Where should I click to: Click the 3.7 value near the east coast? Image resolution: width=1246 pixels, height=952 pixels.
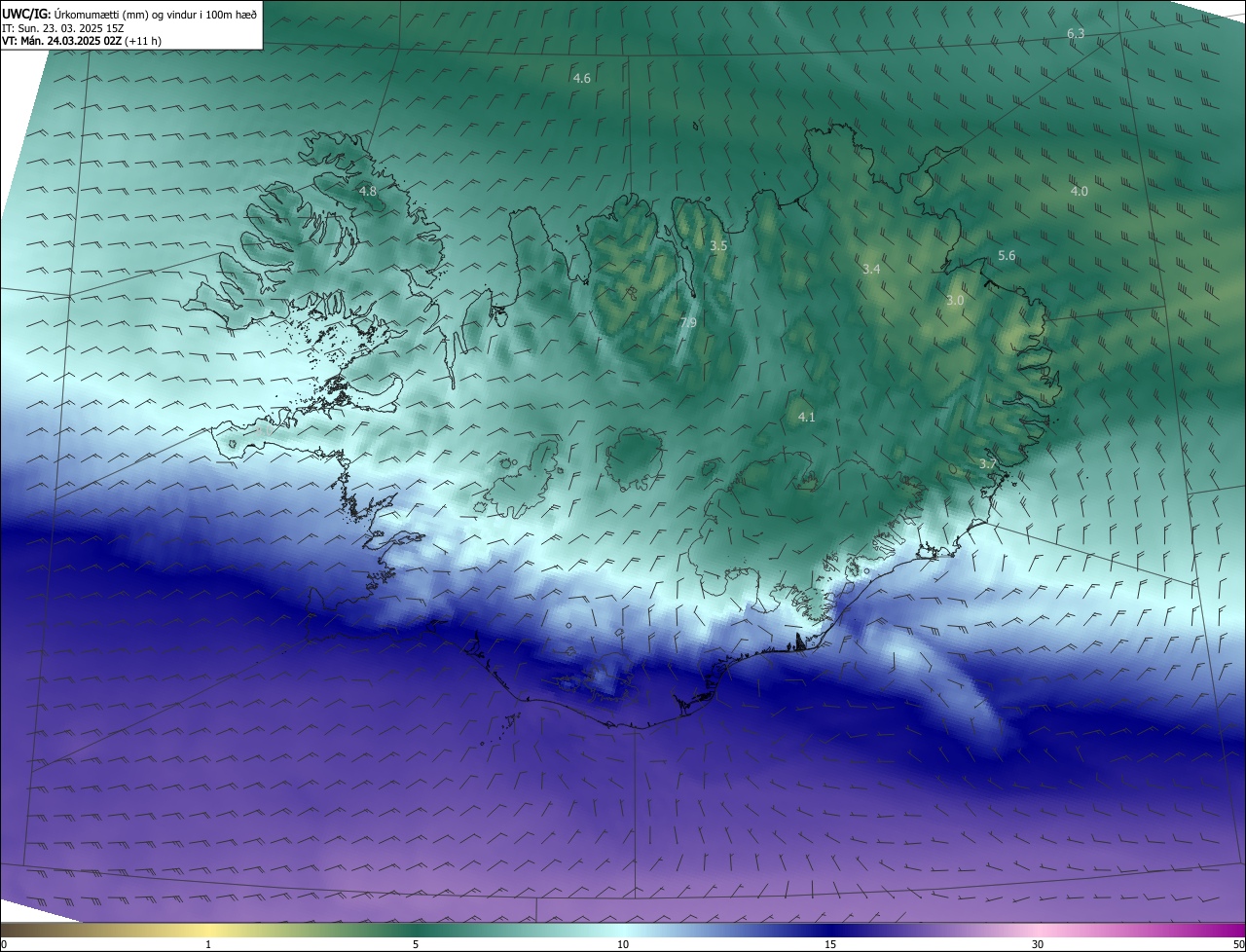(x=987, y=464)
